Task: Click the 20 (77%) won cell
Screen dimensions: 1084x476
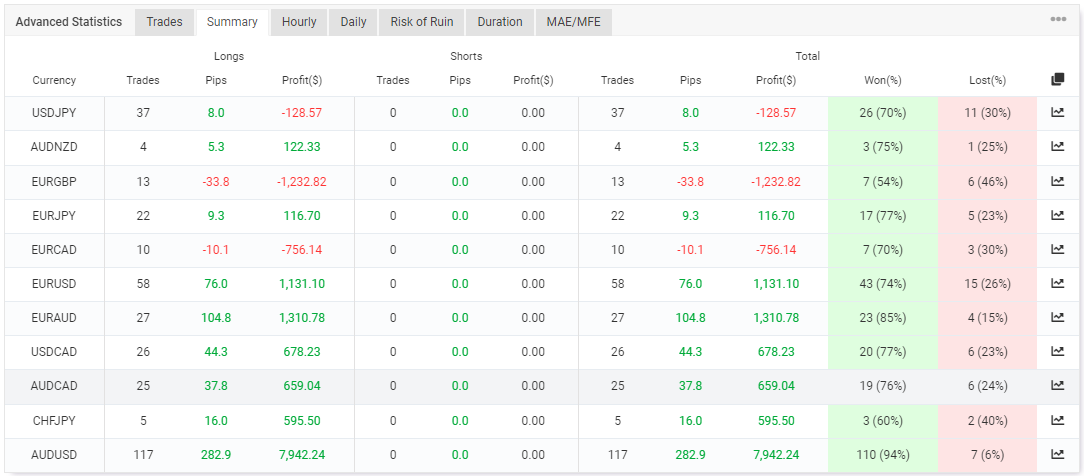Action: point(883,352)
